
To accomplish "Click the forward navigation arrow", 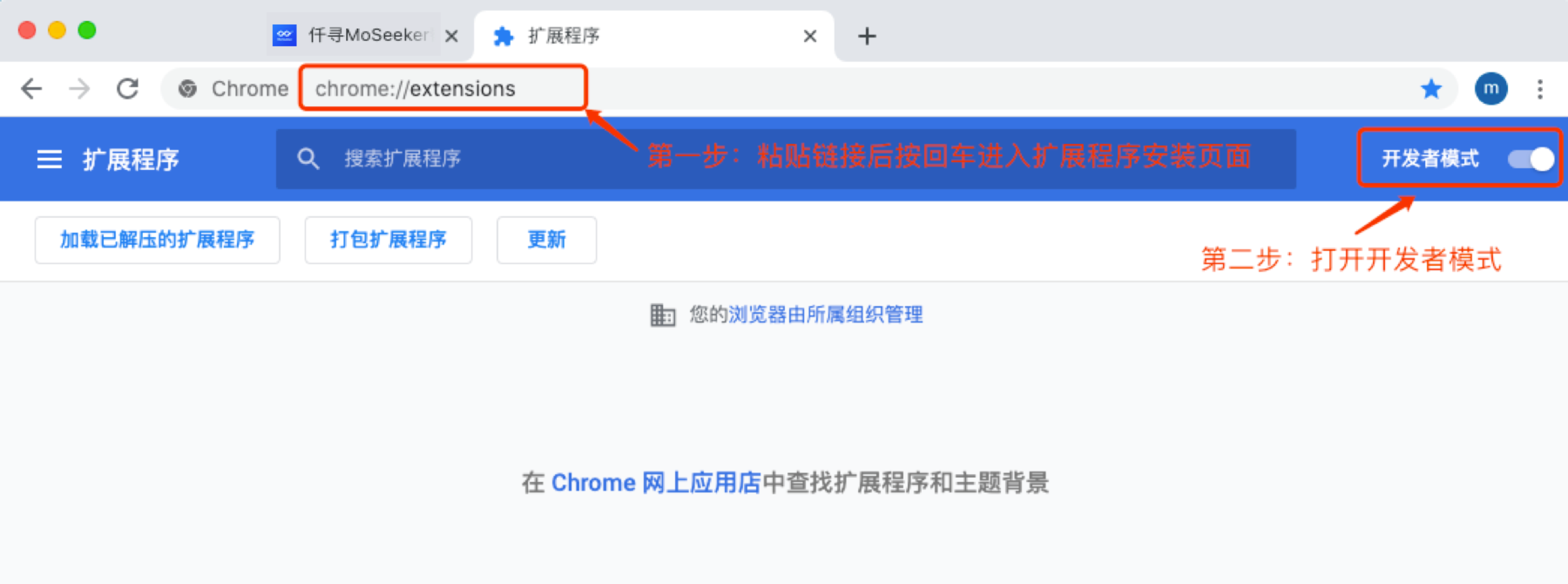I will (x=79, y=89).
